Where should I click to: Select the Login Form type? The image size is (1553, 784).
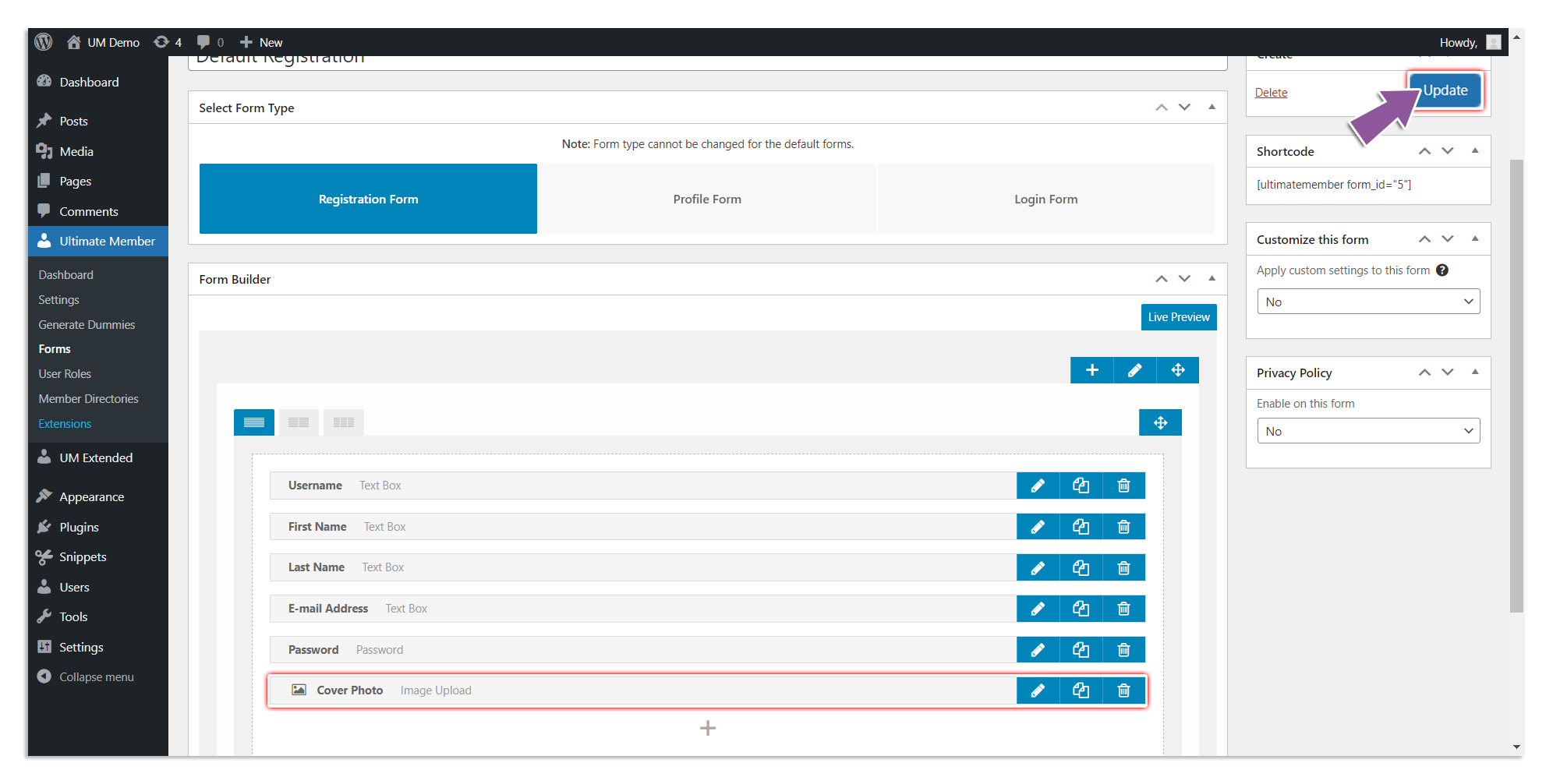tap(1045, 199)
